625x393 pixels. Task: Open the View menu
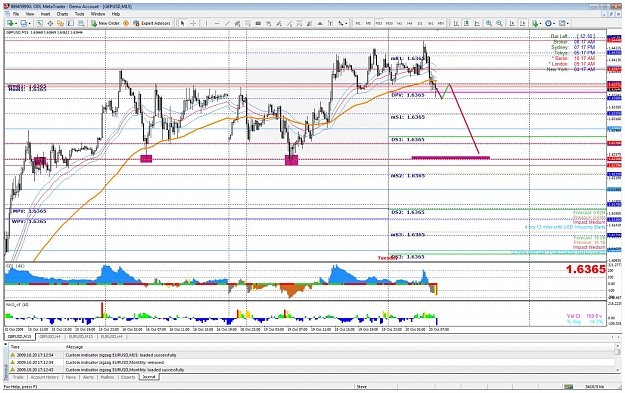tap(30, 14)
